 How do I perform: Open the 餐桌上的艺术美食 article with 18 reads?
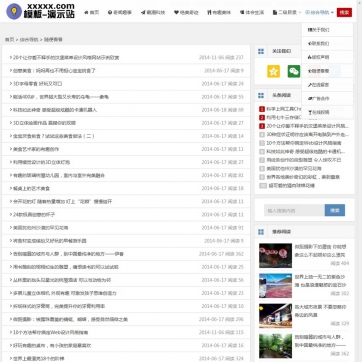point(31,188)
